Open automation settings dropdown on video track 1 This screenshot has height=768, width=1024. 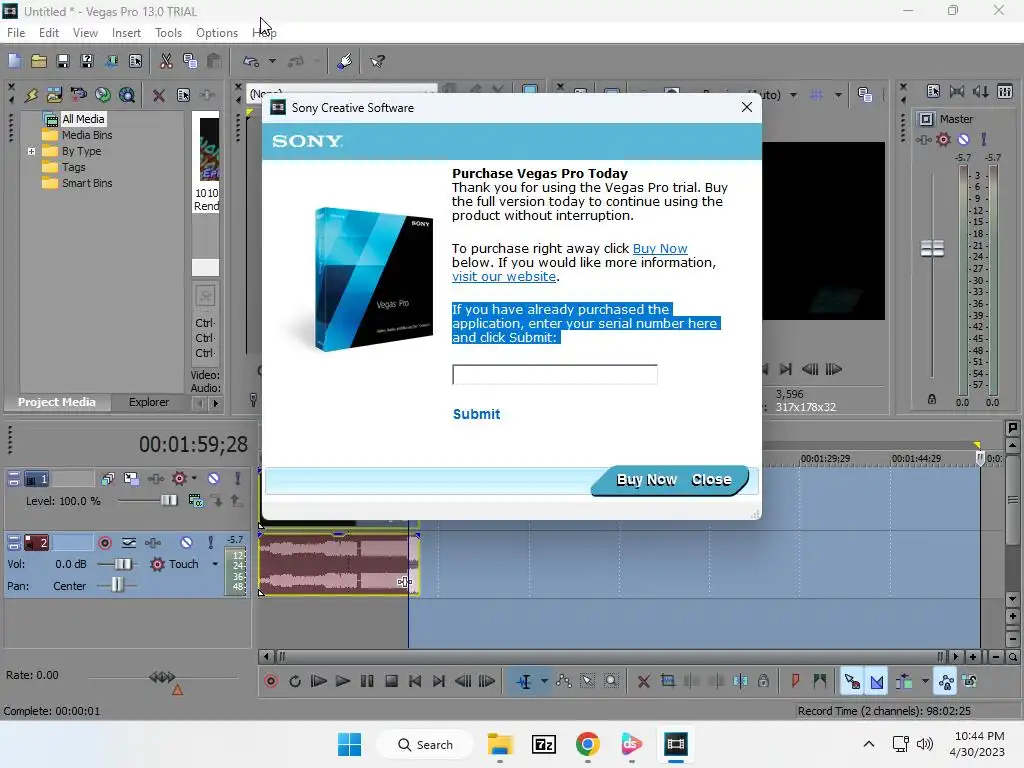[194, 479]
